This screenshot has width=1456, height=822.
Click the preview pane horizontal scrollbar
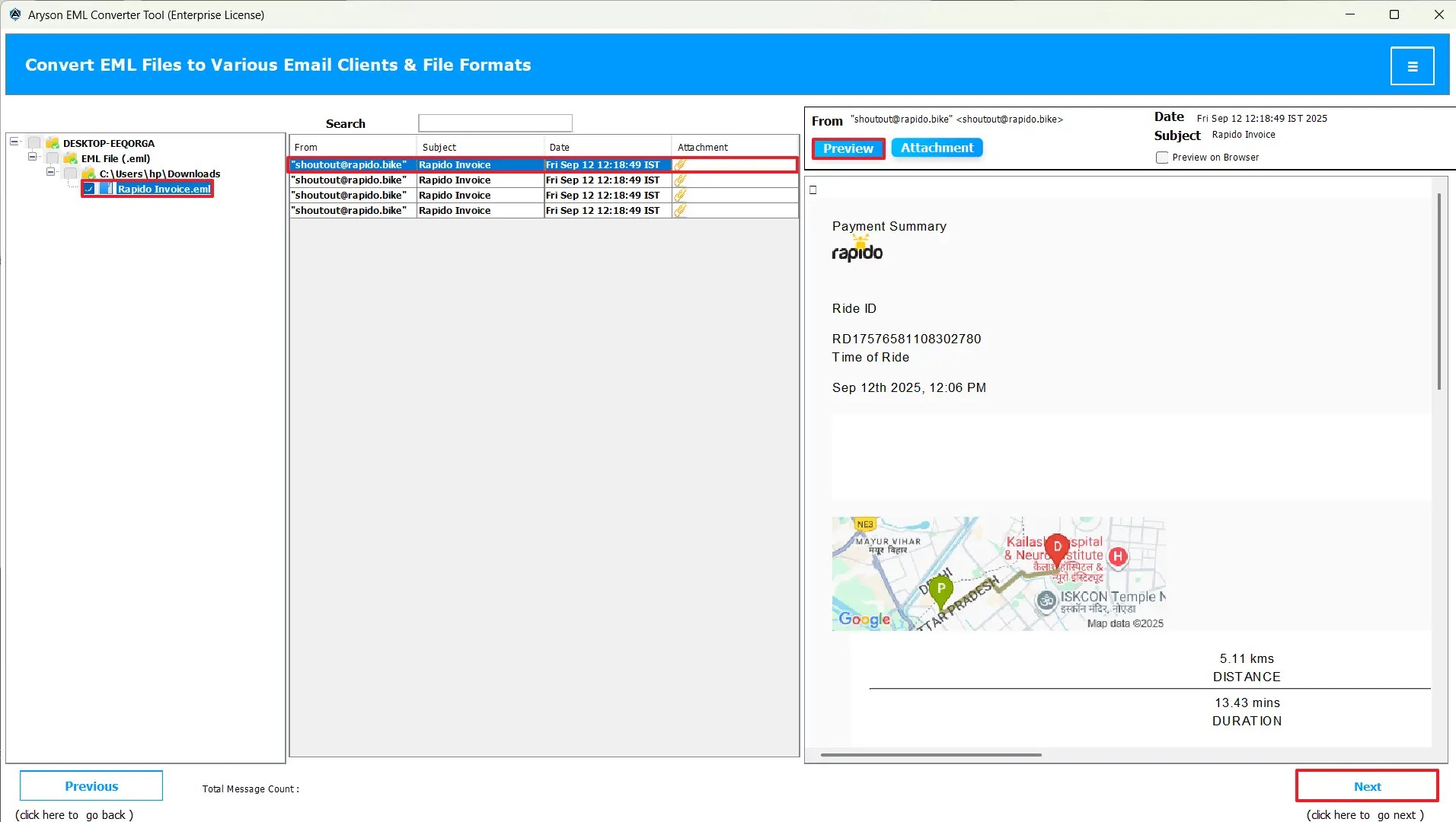[931, 755]
